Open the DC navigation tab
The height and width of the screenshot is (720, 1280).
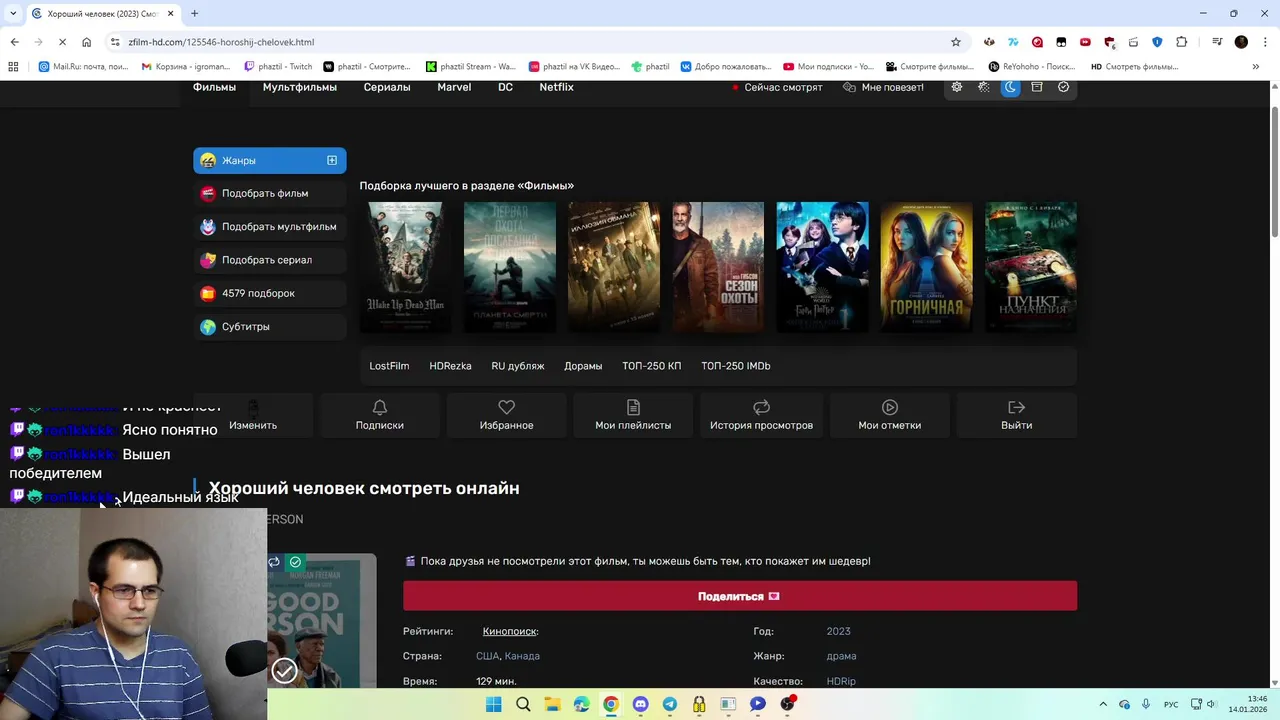(505, 87)
